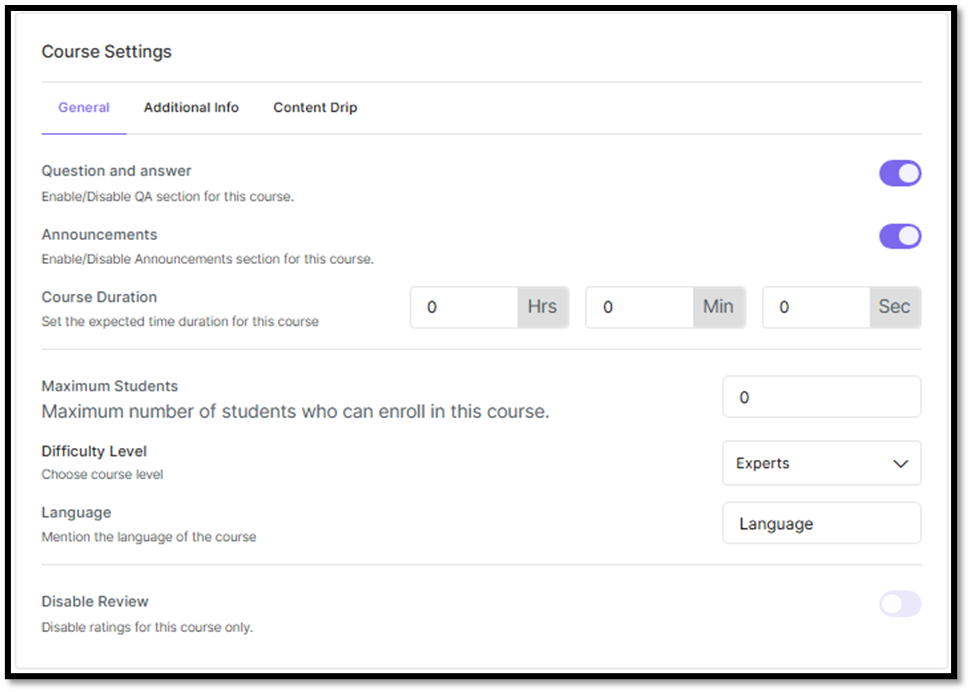Screen dimensions: 970x692
Task: Click the chevron arrow in Difficulty dropdown
Action: [900, 464]
